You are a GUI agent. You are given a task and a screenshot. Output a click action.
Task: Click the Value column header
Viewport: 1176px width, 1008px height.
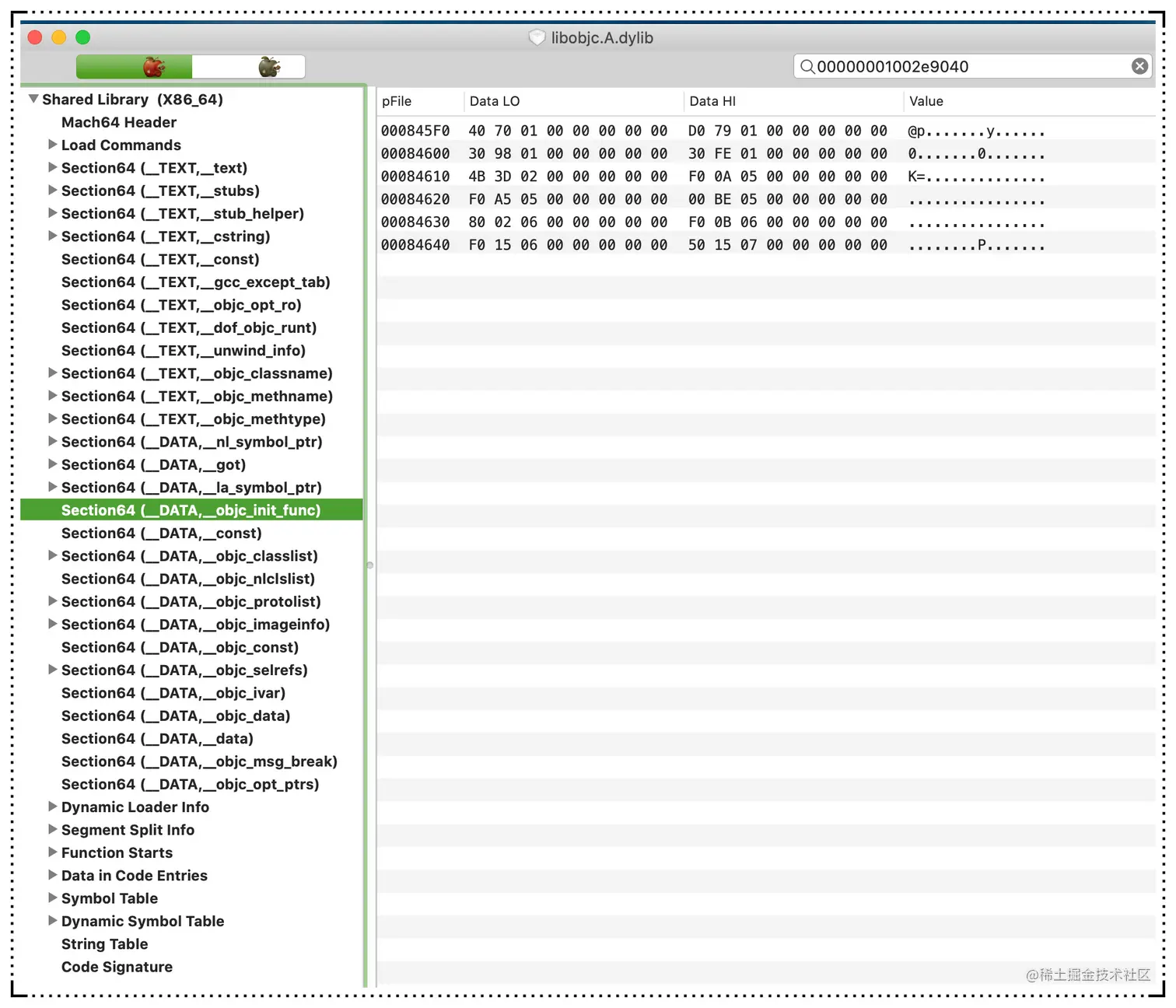tap(1029, 101)
